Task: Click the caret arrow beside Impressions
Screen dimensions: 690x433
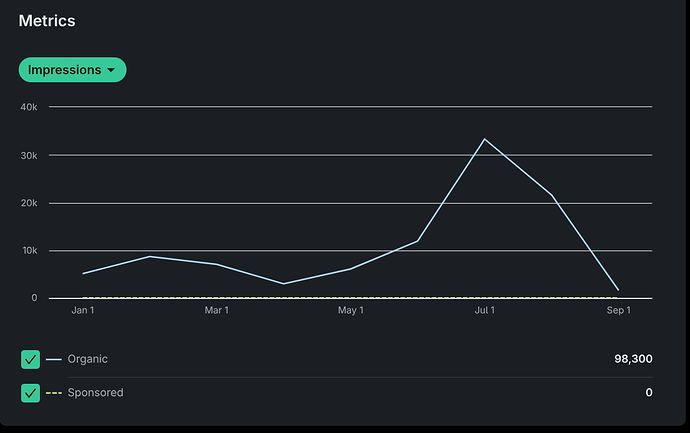Action: coord(110,70)
